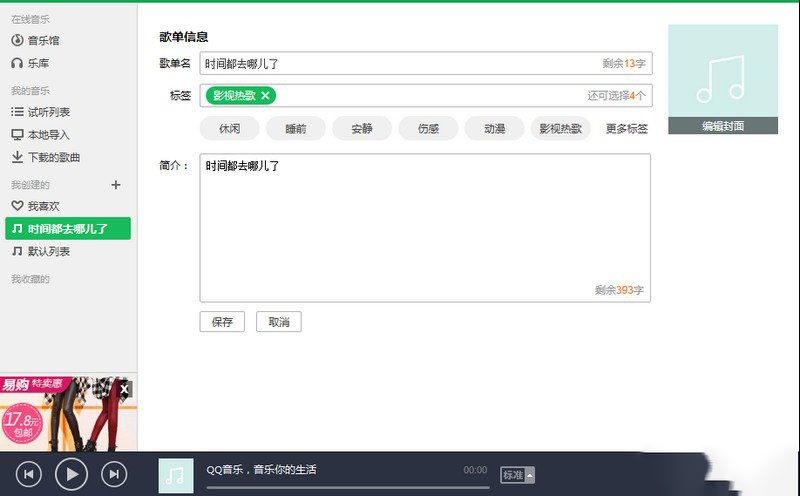Click plus icon to create new playlist

(x=116, y=185)
